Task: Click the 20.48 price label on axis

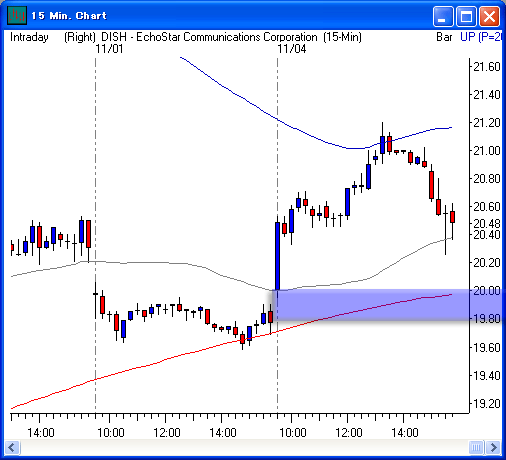Action: (x=487, y=223)
